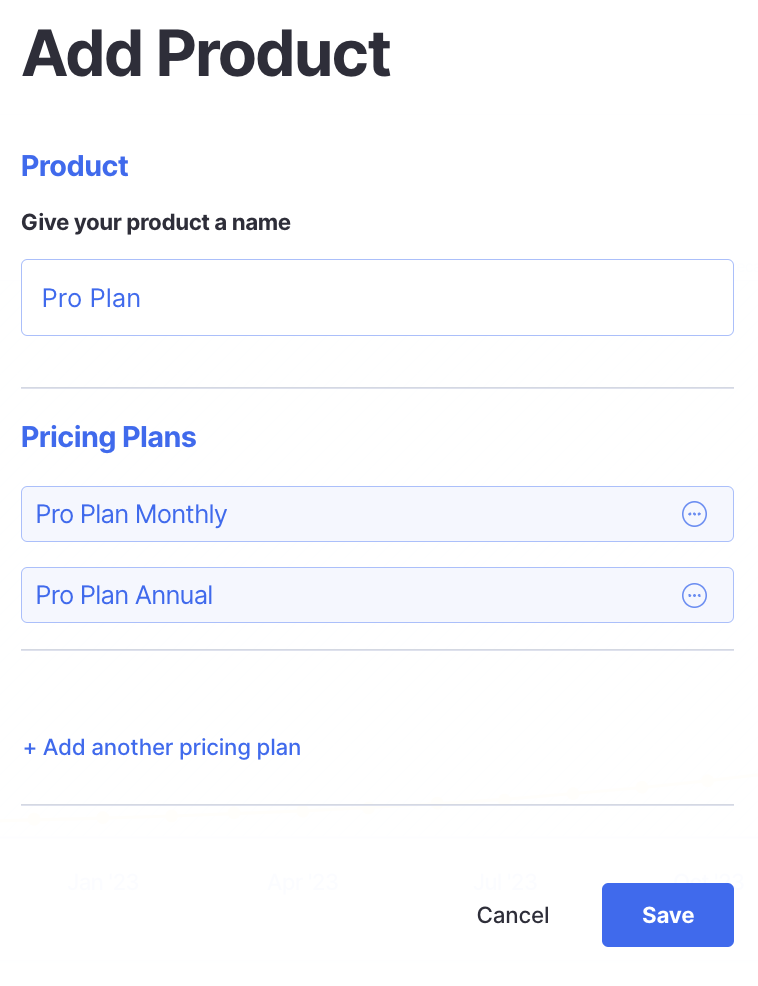Add another pricing plan
The width and height of the screenshot is (758, 986).
171,748
